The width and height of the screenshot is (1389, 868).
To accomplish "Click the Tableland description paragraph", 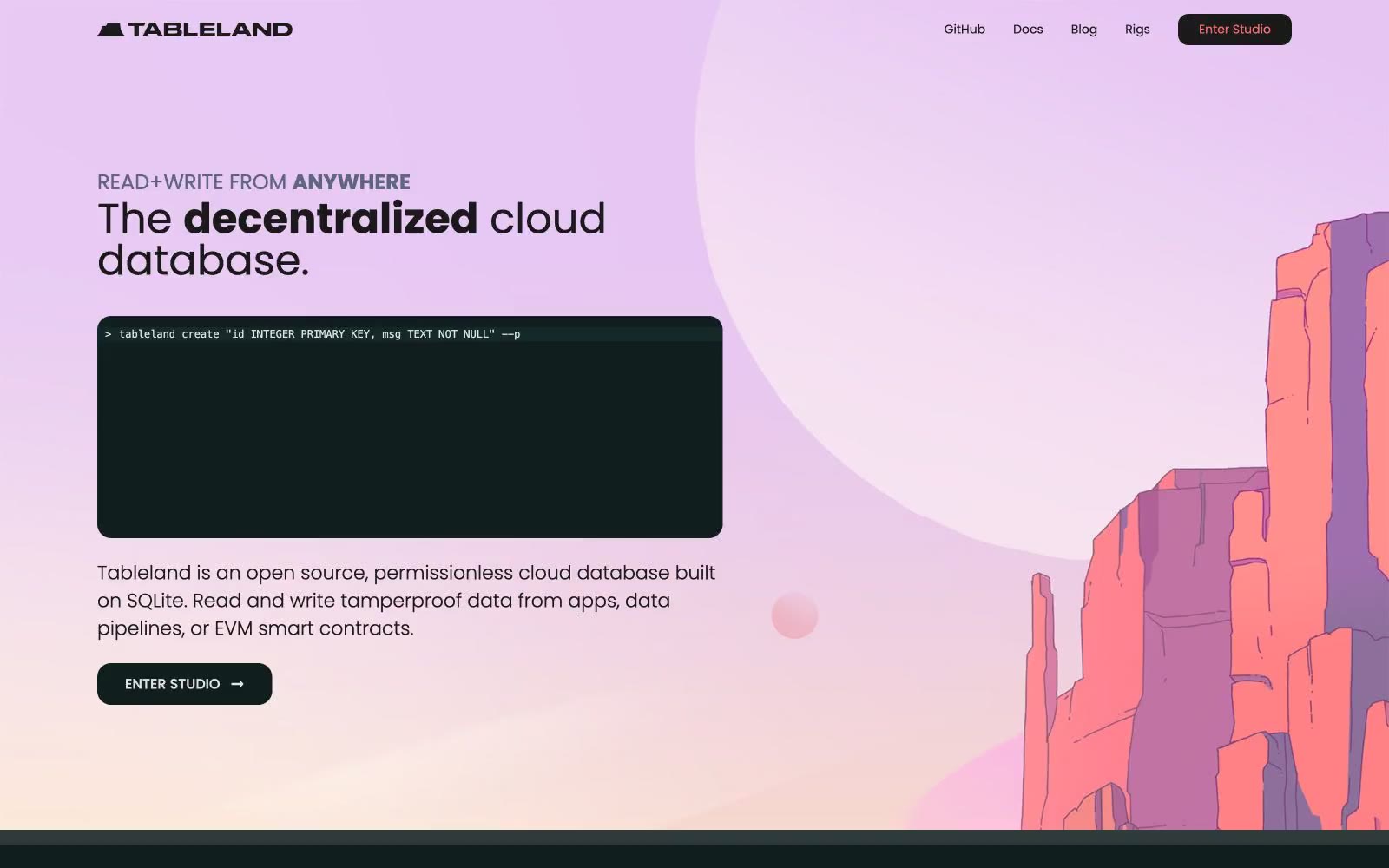I will 406,601.
